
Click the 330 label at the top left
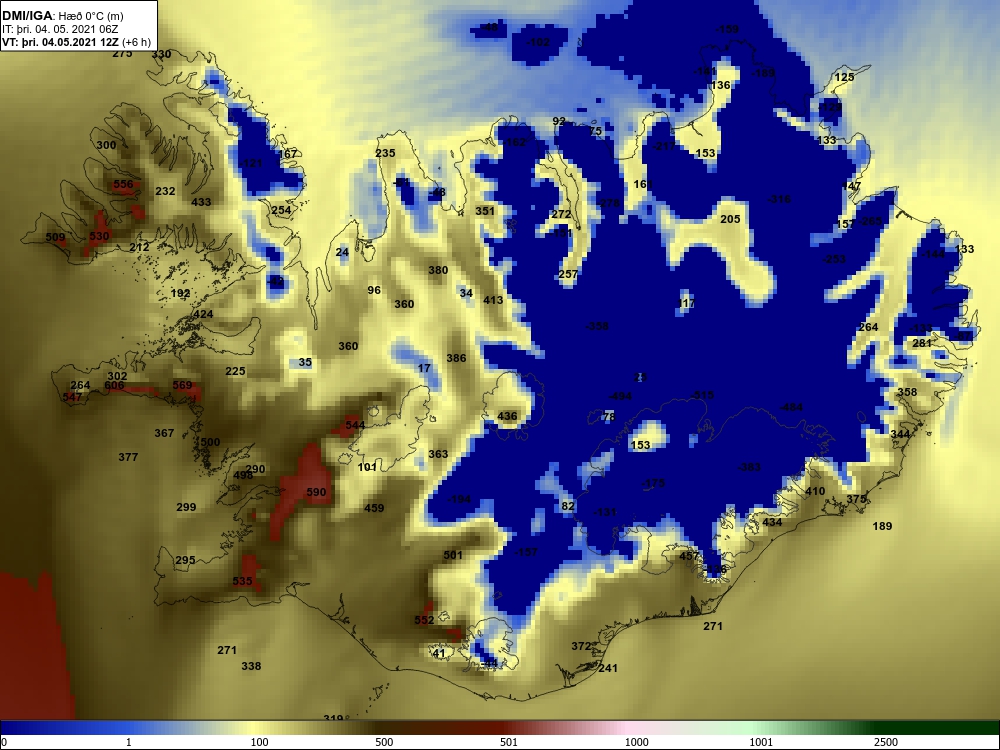click(161, 54)
